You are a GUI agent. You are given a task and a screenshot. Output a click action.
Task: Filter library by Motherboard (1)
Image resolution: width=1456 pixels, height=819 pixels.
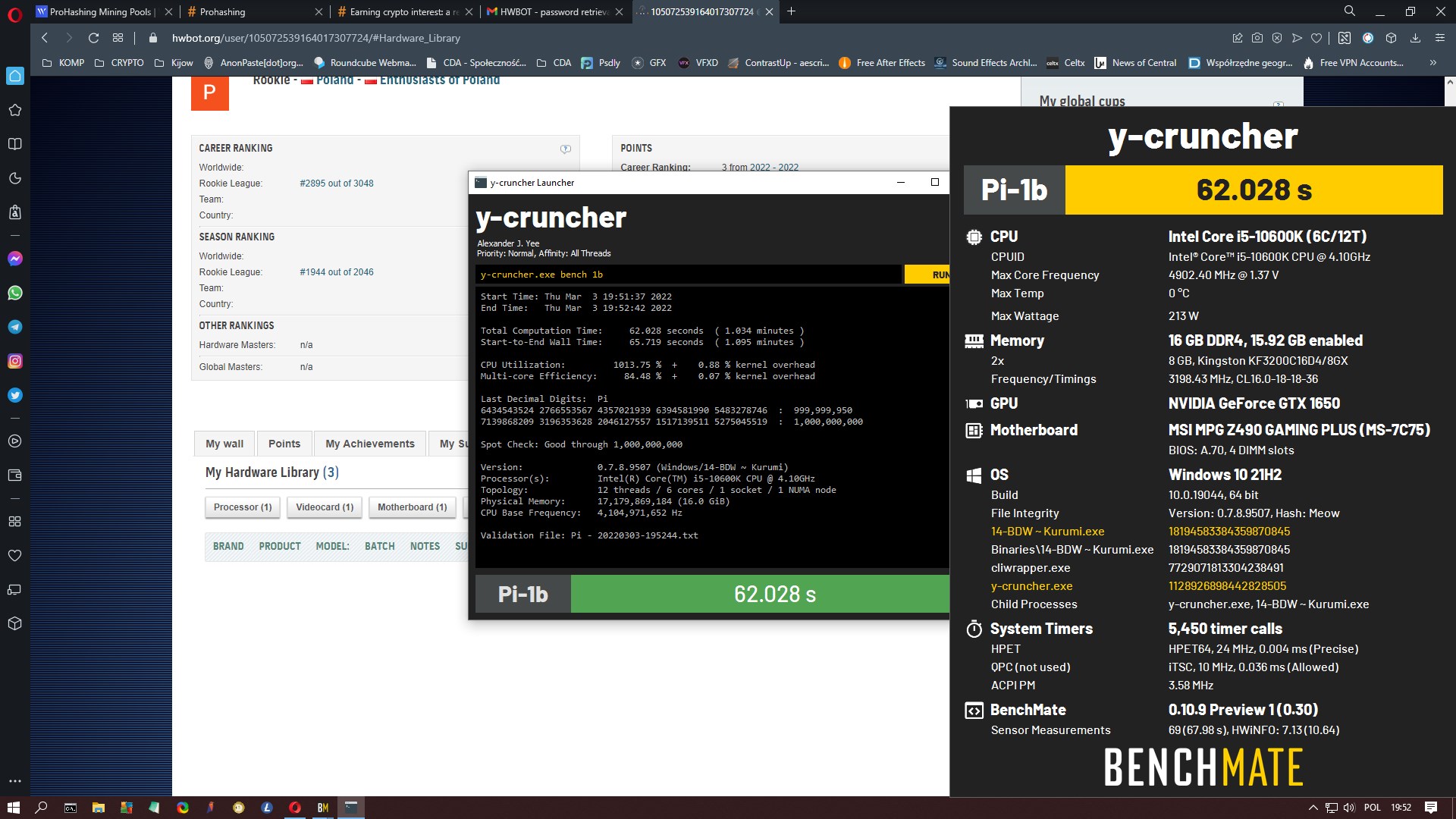tap(413, 507)
